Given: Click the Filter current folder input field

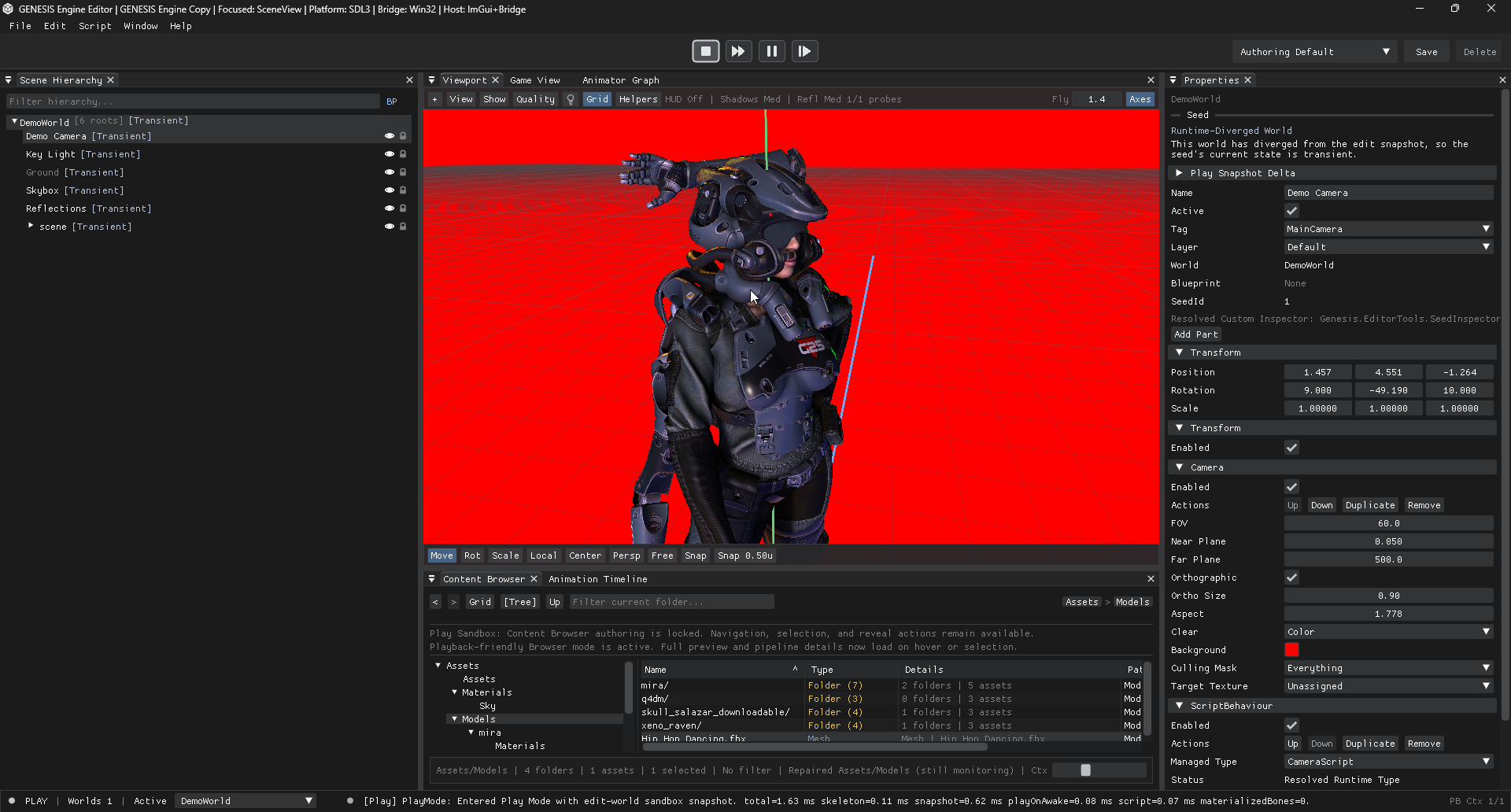Looking at the screenshot, I should [x=671, y=602].
